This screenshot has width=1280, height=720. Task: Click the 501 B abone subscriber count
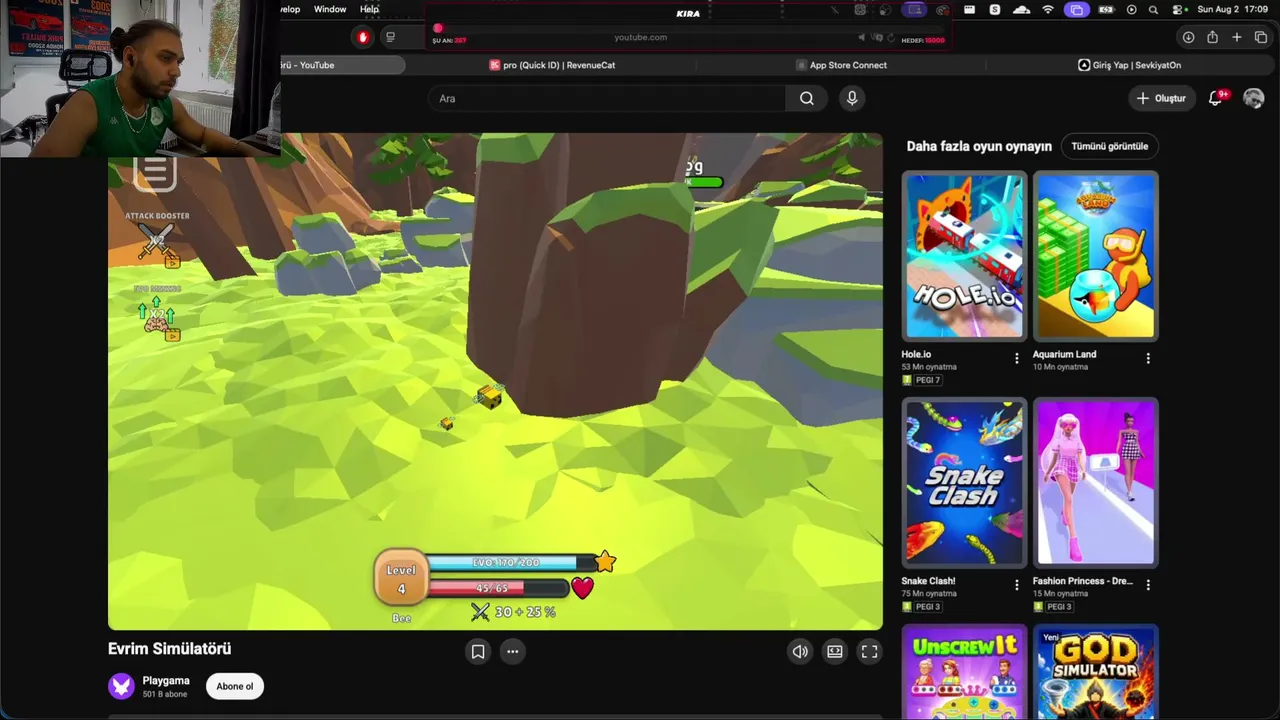tap(163, 694)
